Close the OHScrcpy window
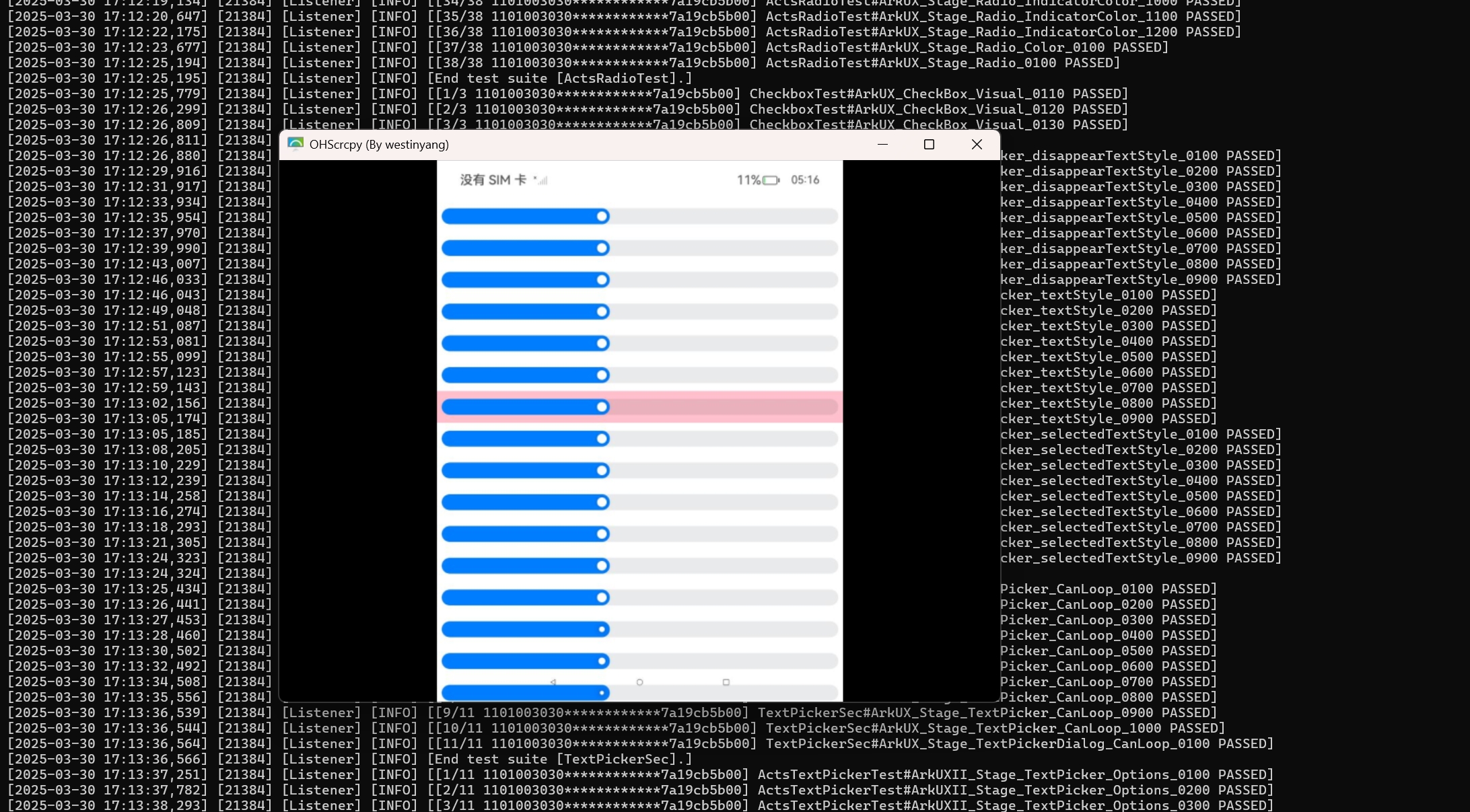 [x=977, y=144]
